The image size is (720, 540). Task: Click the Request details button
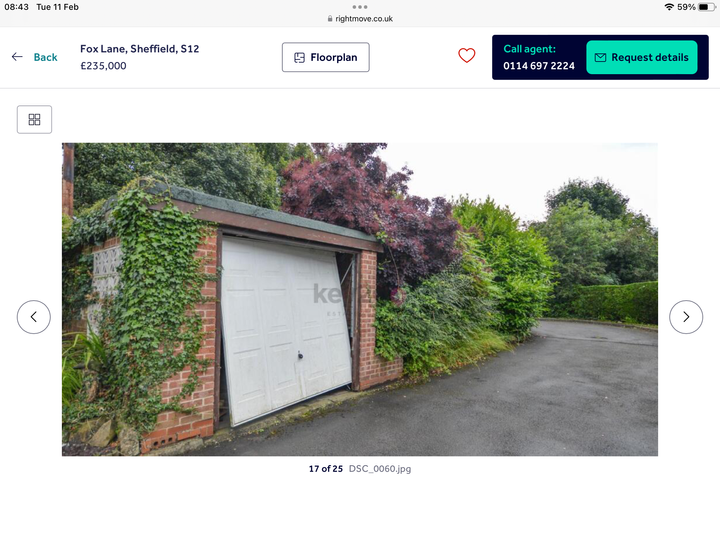tap(642, 57)
